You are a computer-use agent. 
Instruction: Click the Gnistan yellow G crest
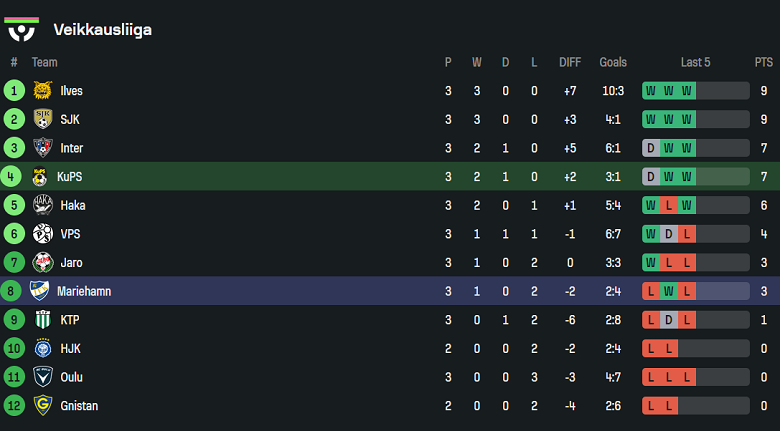click(43, 406)
